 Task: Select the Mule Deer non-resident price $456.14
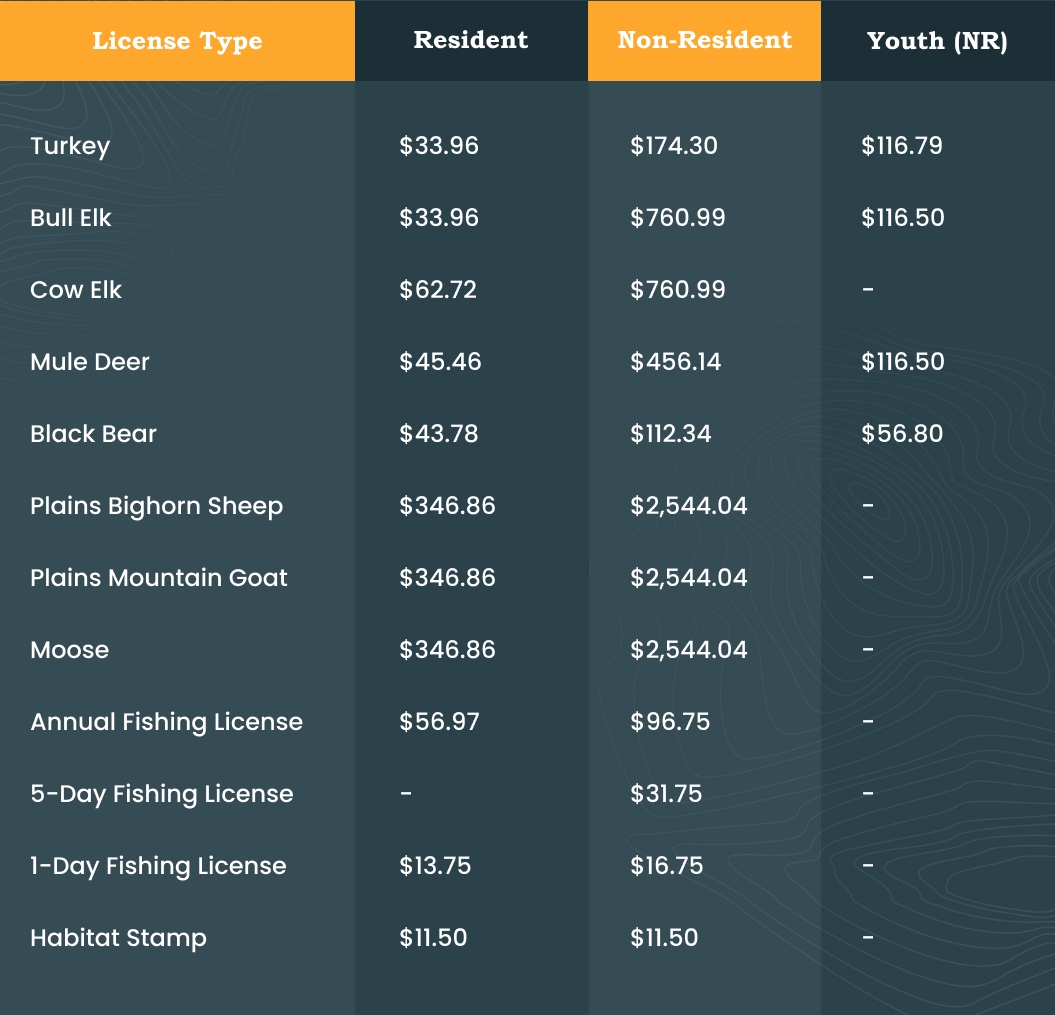pos(675,362)
